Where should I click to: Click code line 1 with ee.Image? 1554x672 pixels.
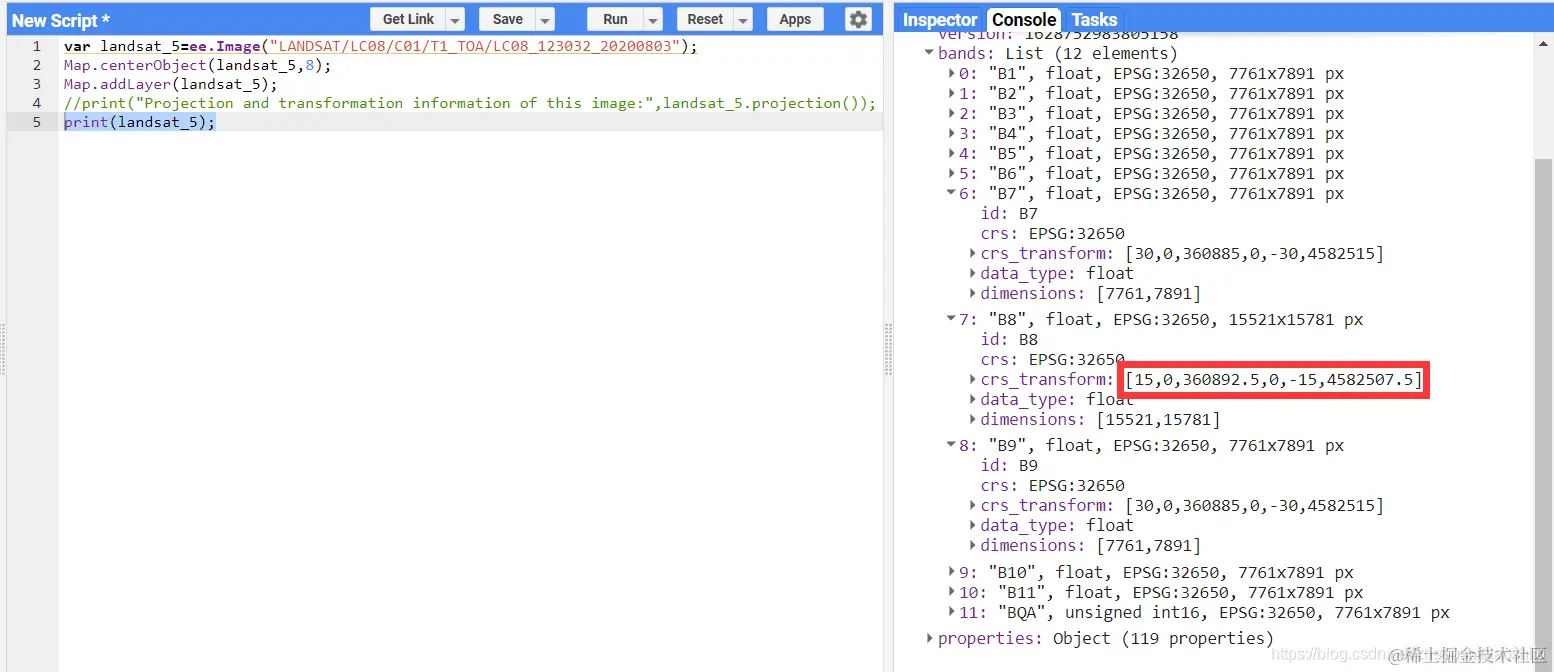point(380,46)
